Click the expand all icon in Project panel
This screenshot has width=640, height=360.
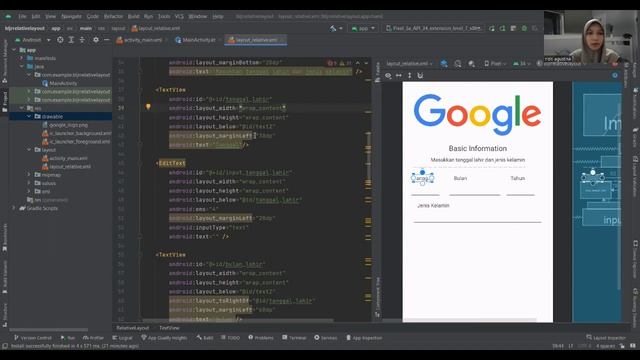[71, 40]
